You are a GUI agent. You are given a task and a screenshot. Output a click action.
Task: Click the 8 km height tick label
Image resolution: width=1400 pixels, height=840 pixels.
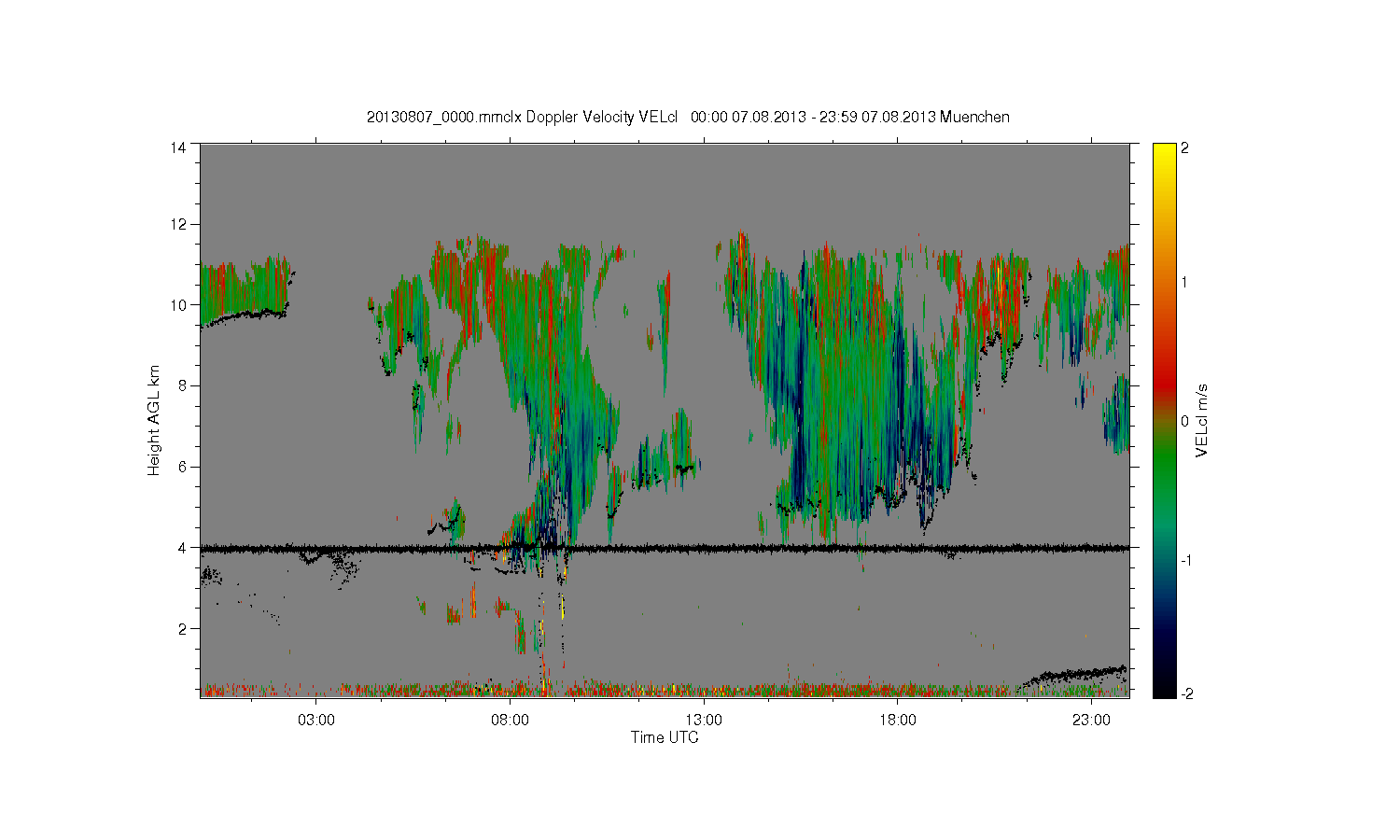click(182, 385)
